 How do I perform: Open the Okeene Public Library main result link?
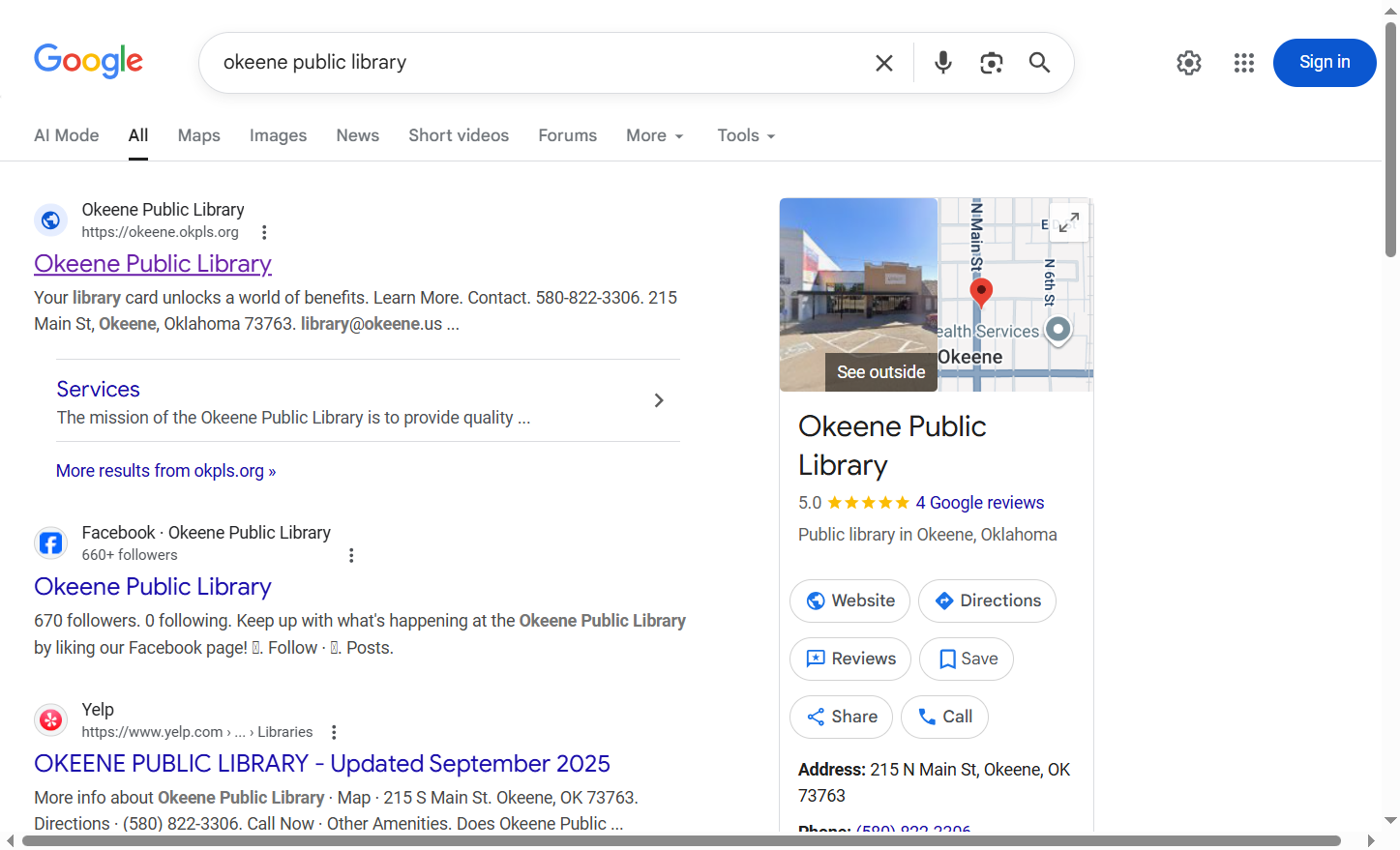pyautogui.click(x=153, y=264)
